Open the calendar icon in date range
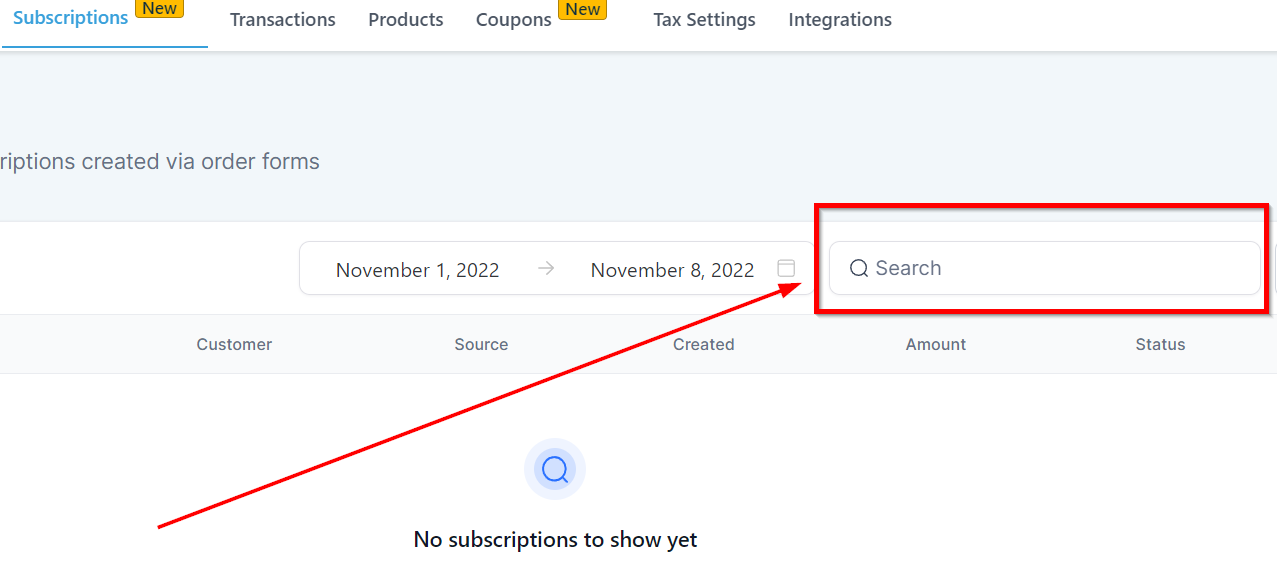Image resolution: width=1277 pixels, height=579 pixels. (x=786, y=268)
